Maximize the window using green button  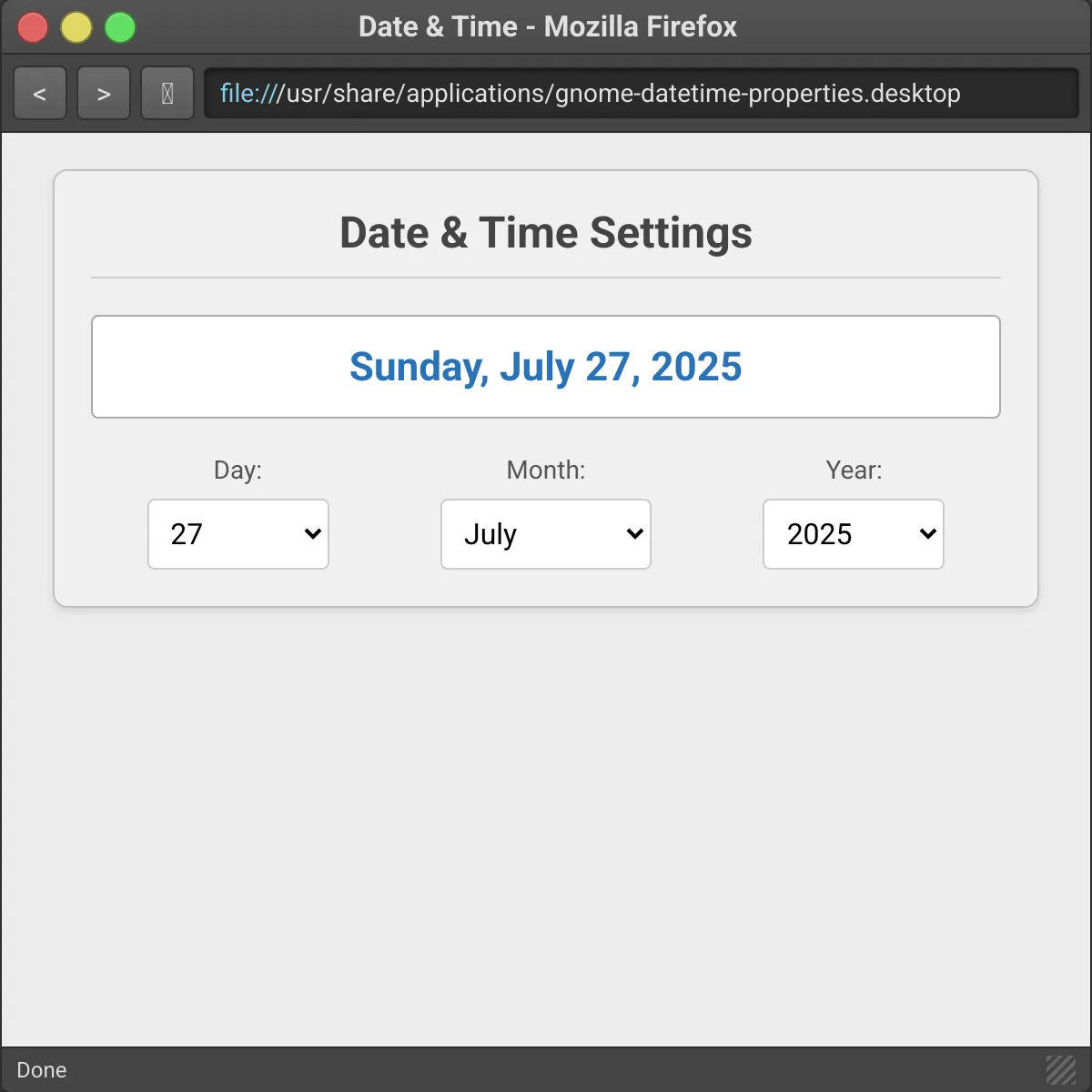point(120,27)
